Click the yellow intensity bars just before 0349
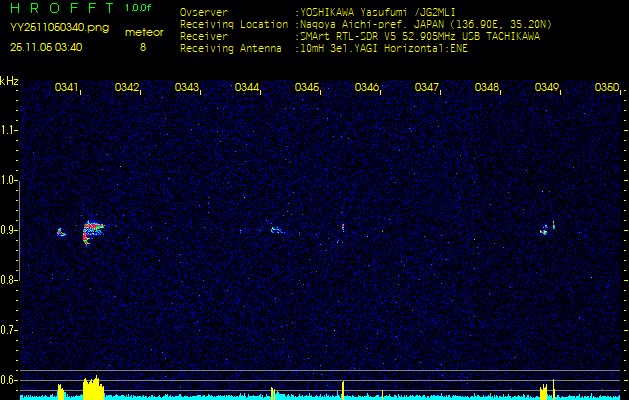Viewport: 629px width, 400px height. point(544,392)
